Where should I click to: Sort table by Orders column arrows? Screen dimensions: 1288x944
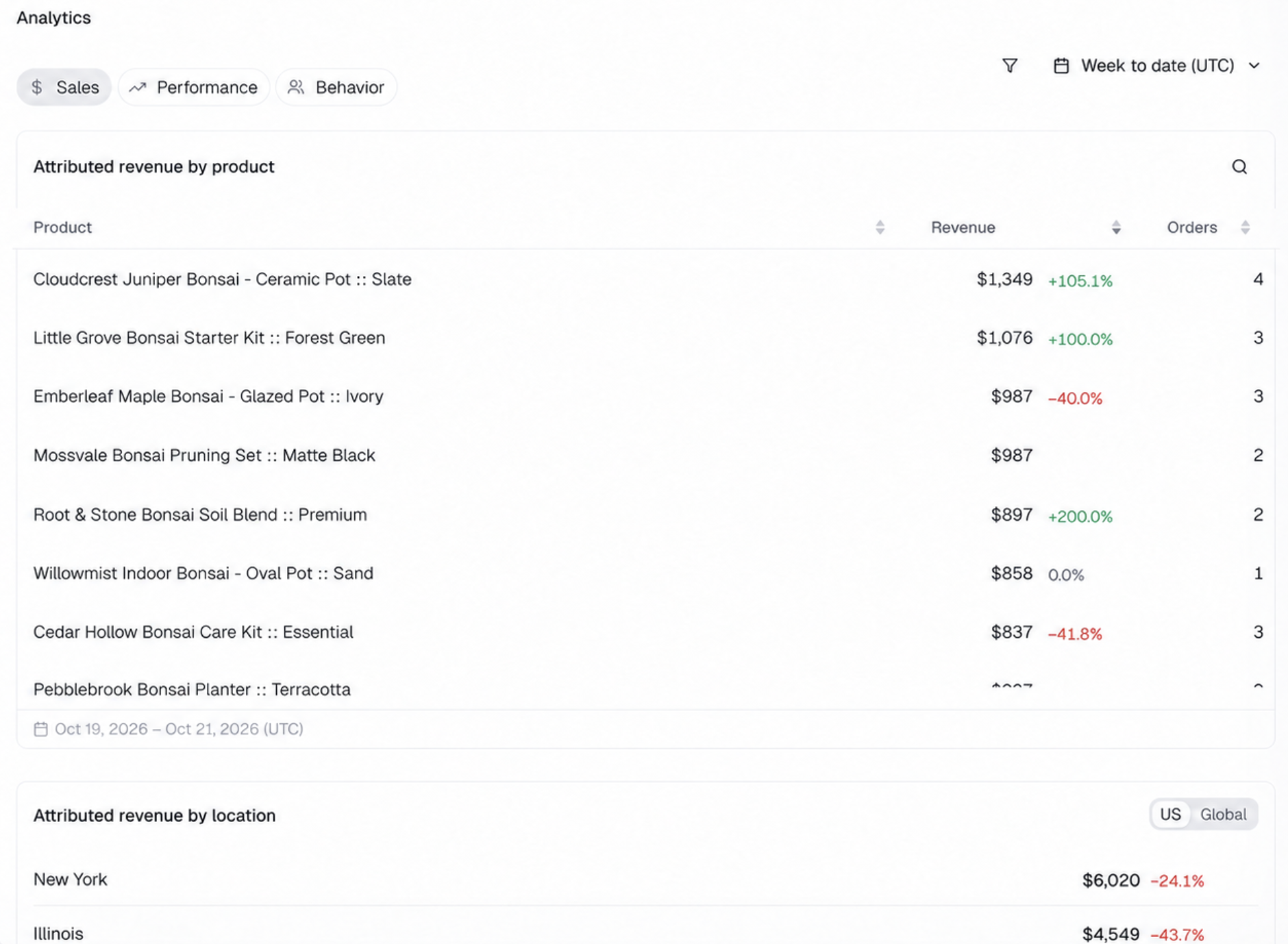point(1246,227)
